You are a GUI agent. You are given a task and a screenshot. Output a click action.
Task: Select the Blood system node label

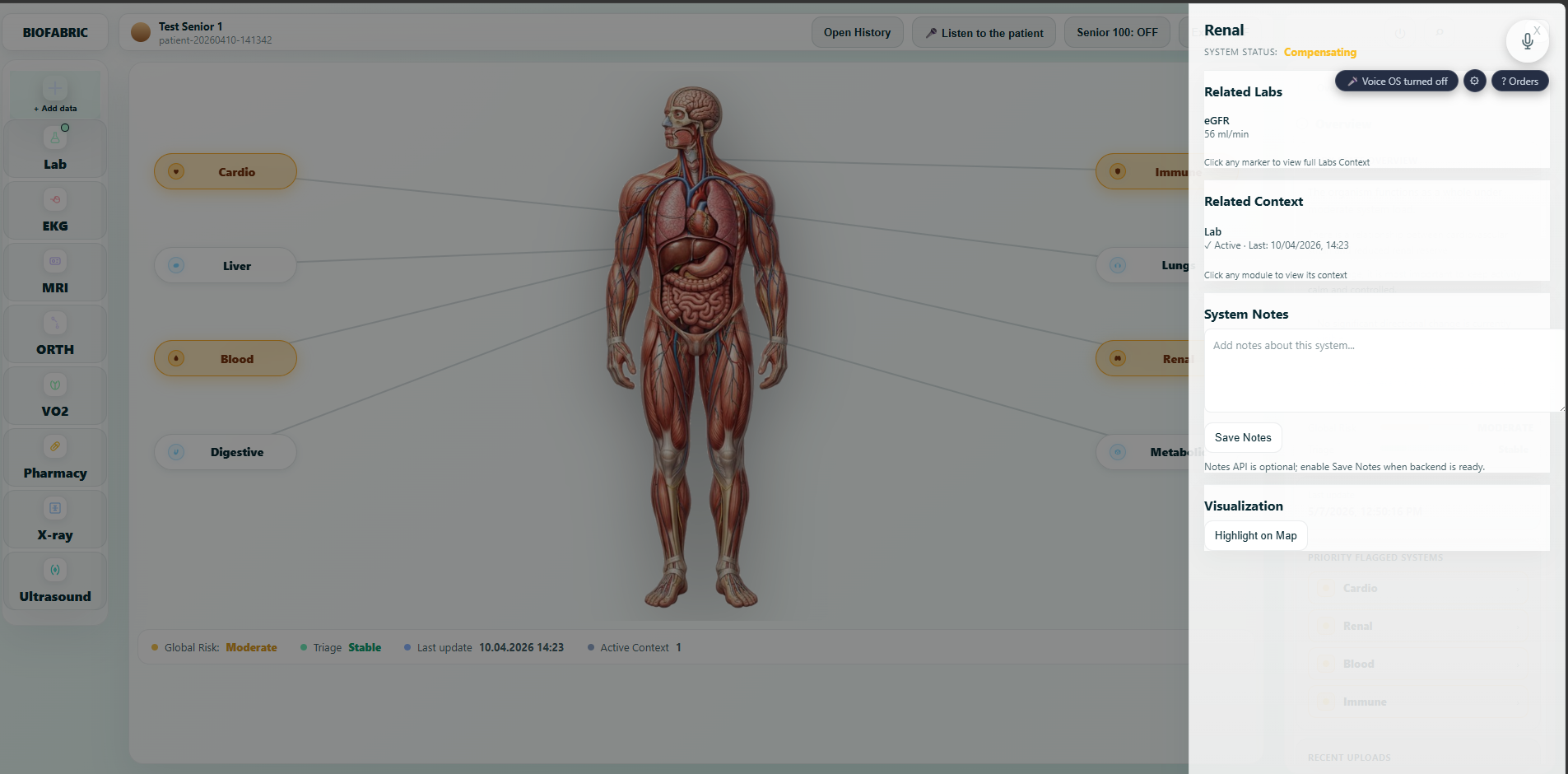236,359
